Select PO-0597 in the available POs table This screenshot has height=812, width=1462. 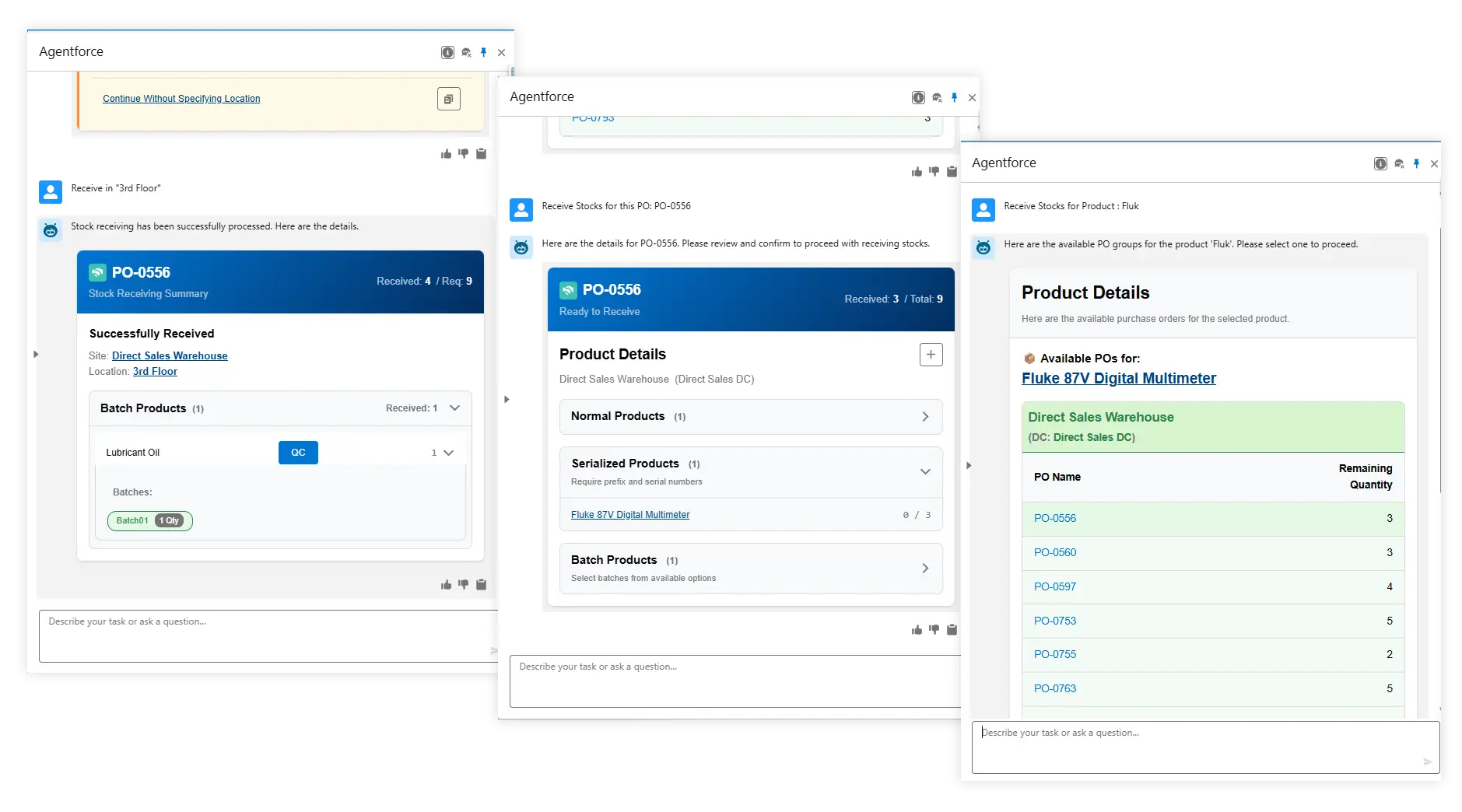pyautogui.click(x=1054, y=586)
